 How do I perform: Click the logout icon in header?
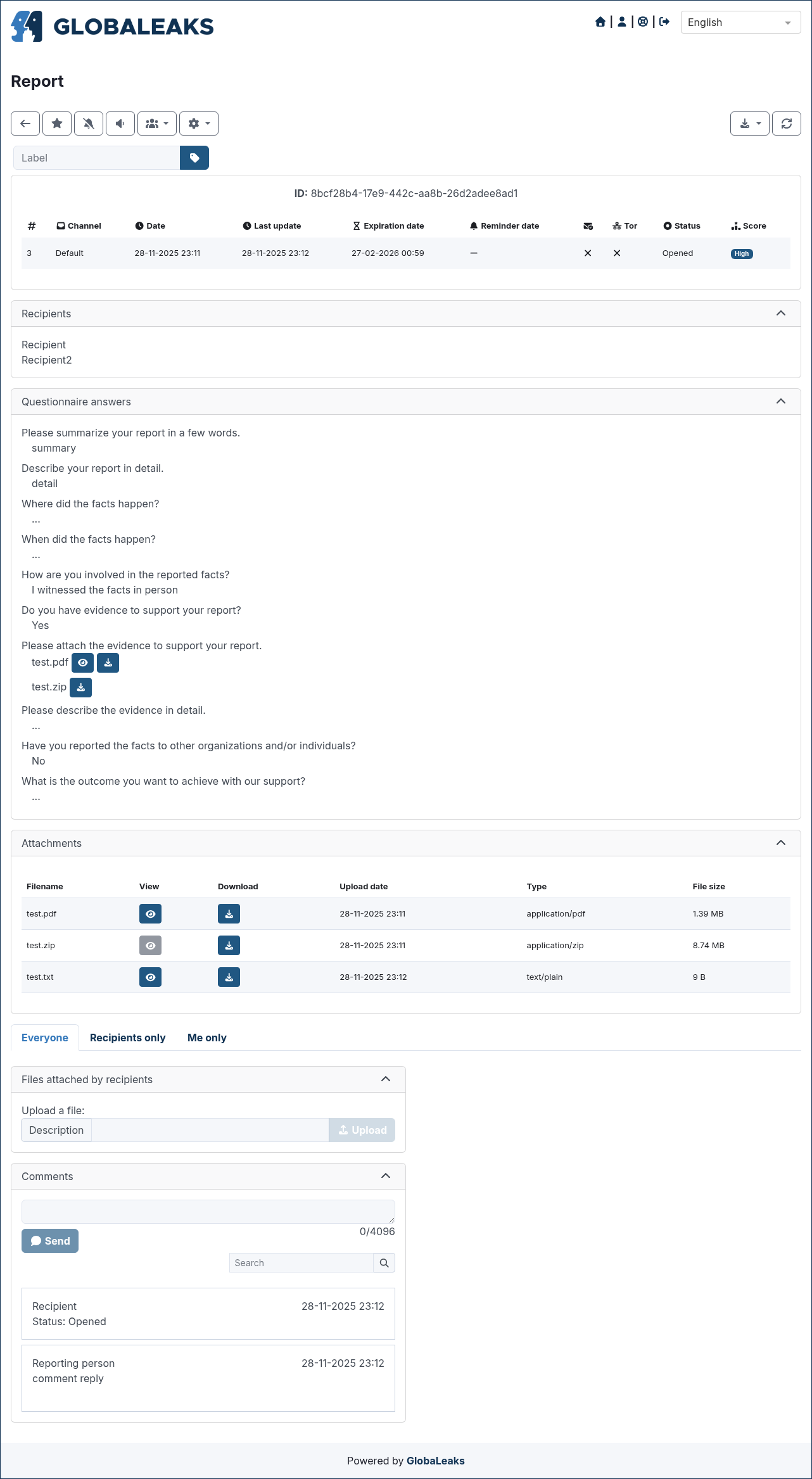(664, 22)
